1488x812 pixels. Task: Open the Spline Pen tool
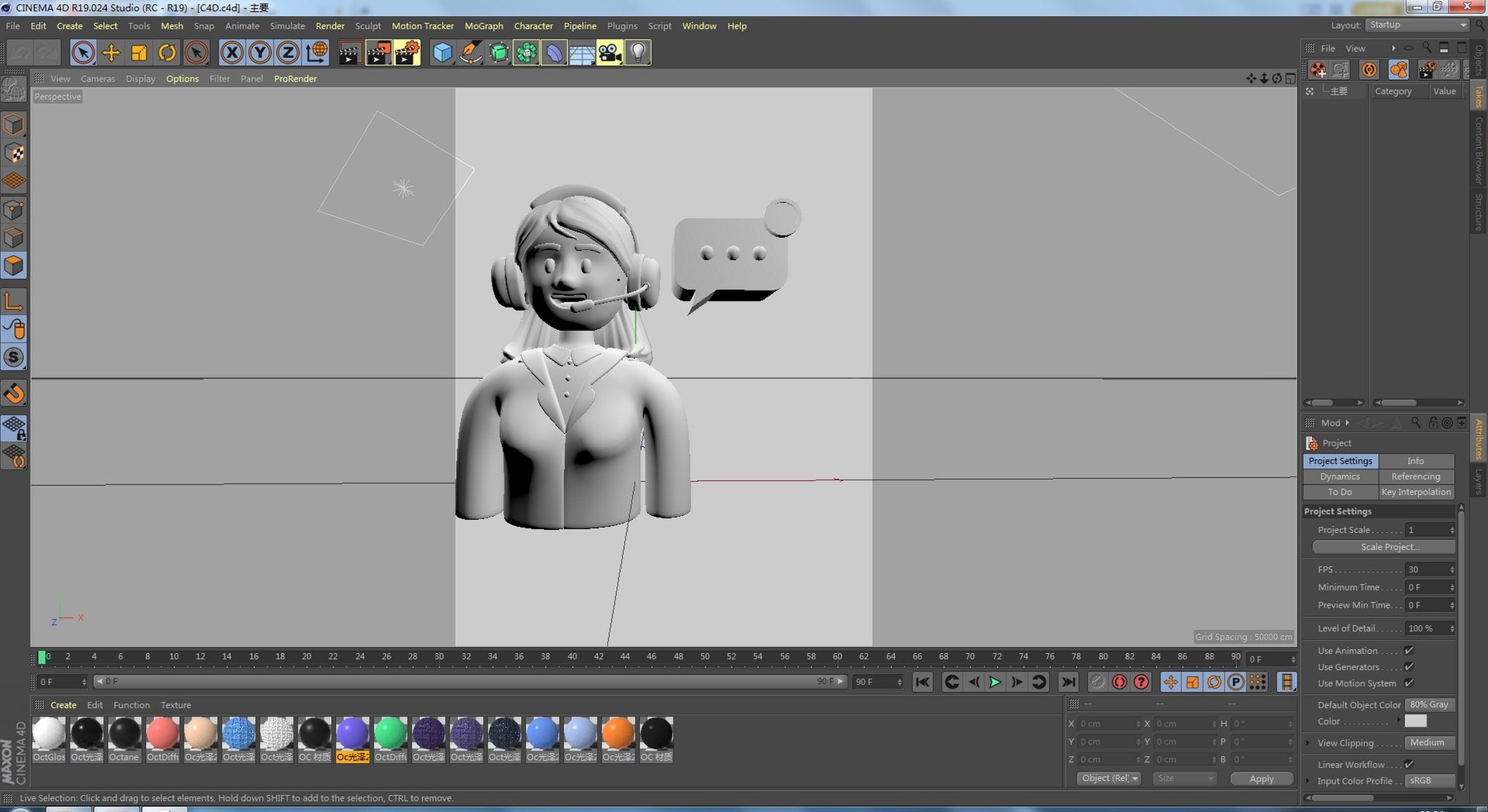[x=470, y=53]
